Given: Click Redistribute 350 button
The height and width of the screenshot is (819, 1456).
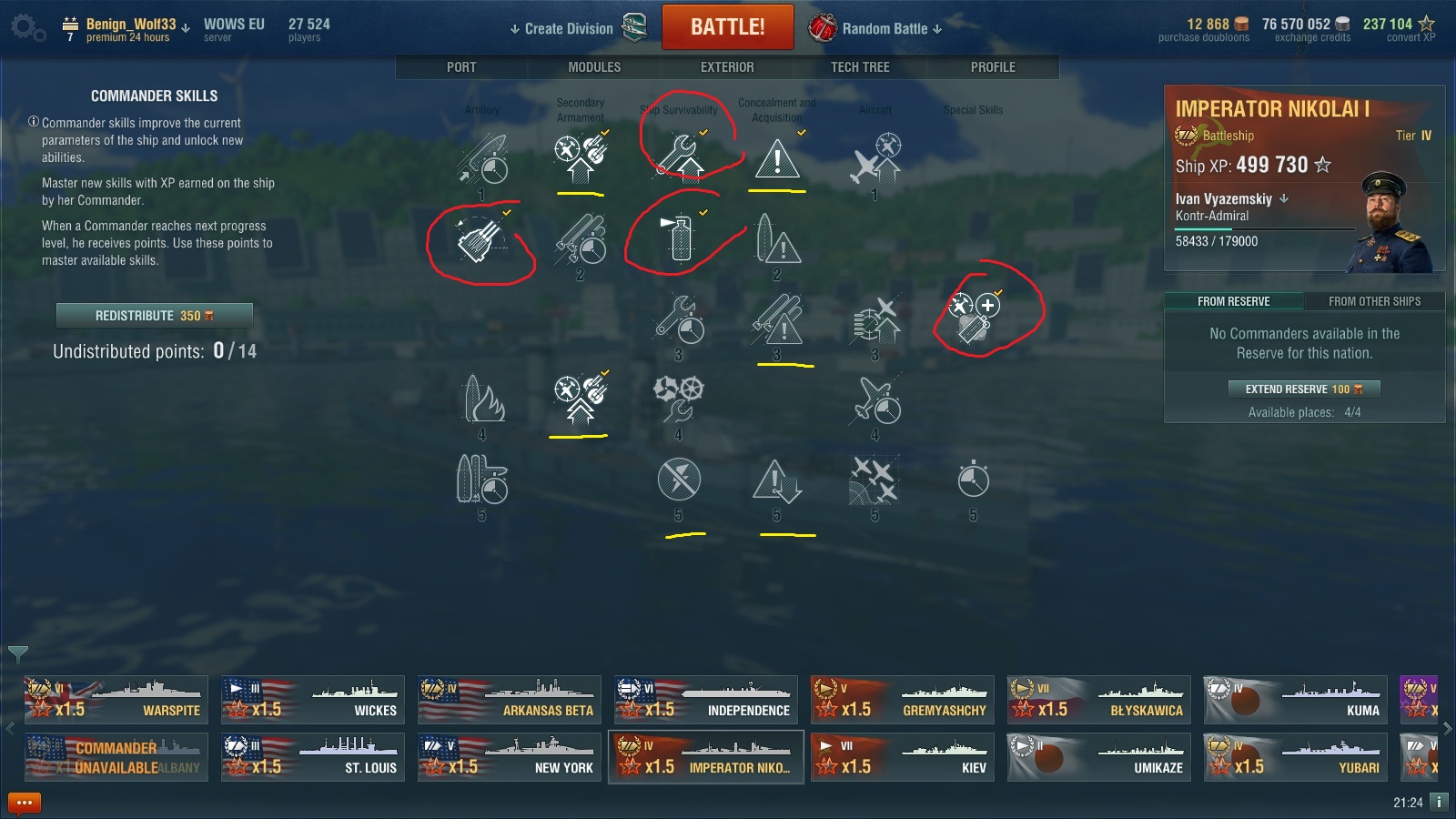Looking at the screenshot, I should (155, 316).
